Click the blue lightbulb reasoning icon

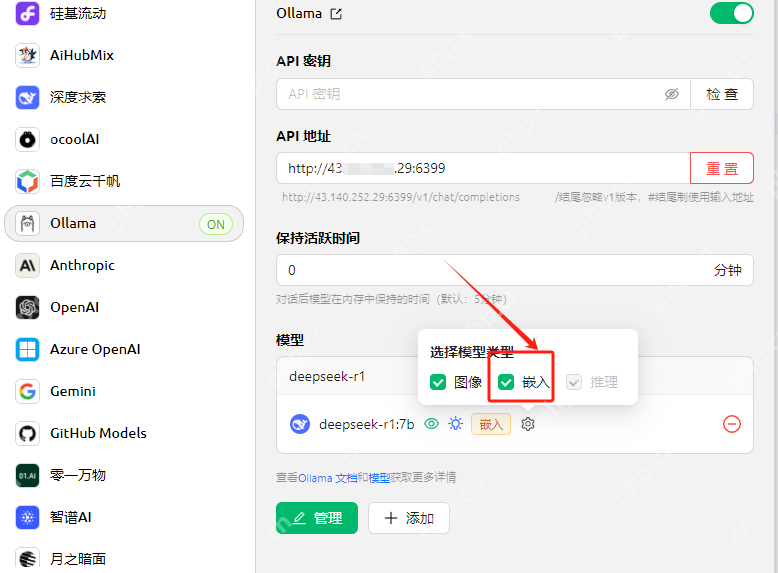[455, 424]
